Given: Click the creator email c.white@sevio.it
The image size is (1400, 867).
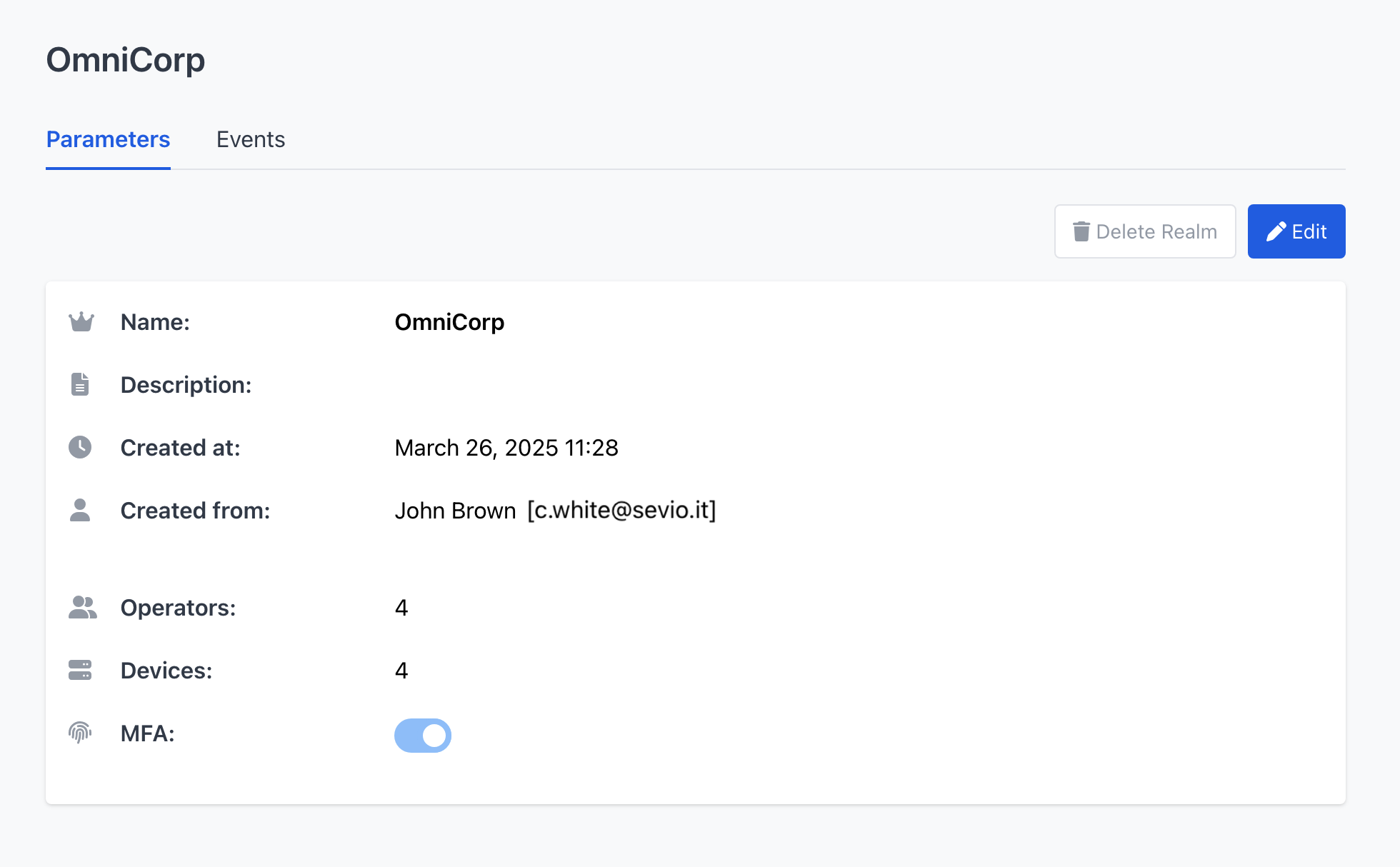Looking at the screenshot, I should (x=621, y=511).
